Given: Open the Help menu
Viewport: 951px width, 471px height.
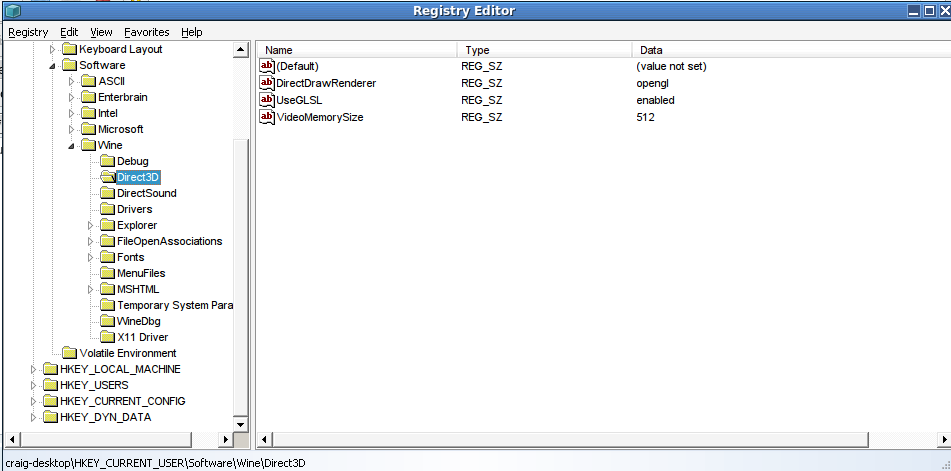Looking at the screenshot, I should tap(192, 32).
